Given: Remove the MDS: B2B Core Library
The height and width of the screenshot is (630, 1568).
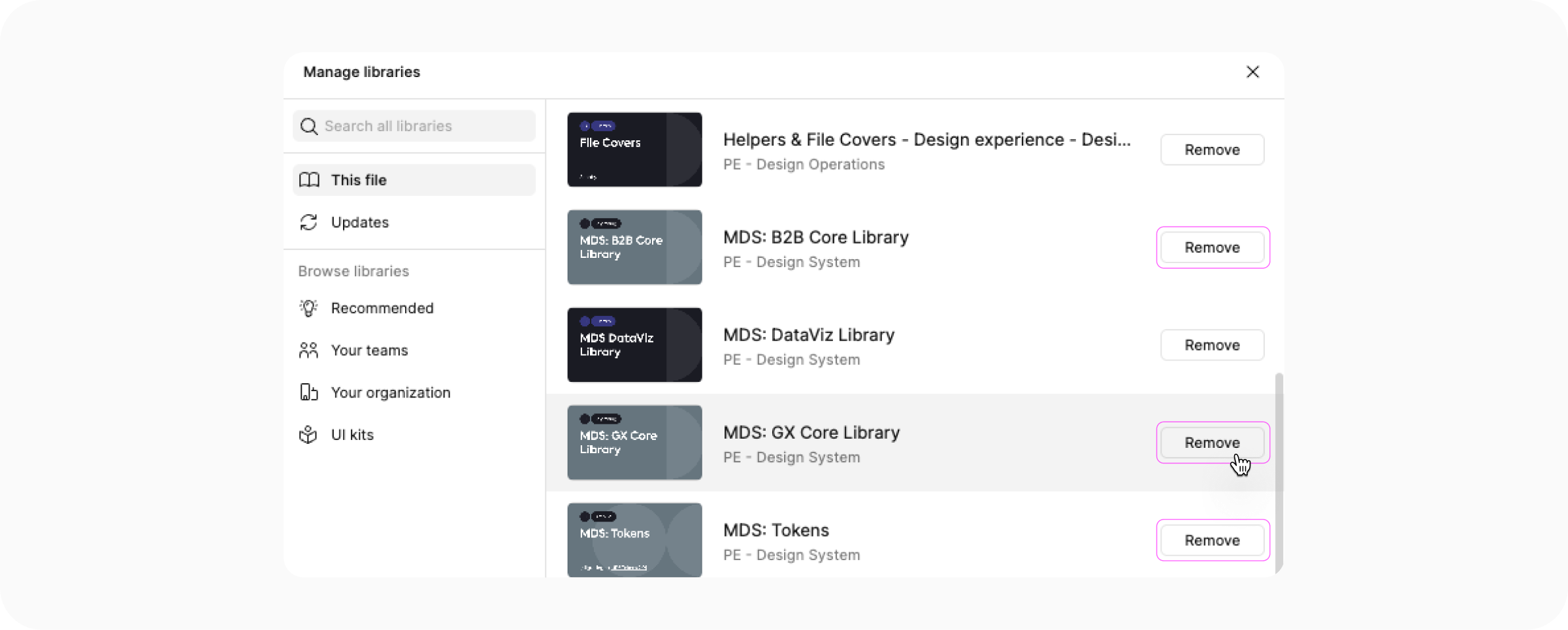Looking at the screenshot, I should coord(1212,247).
